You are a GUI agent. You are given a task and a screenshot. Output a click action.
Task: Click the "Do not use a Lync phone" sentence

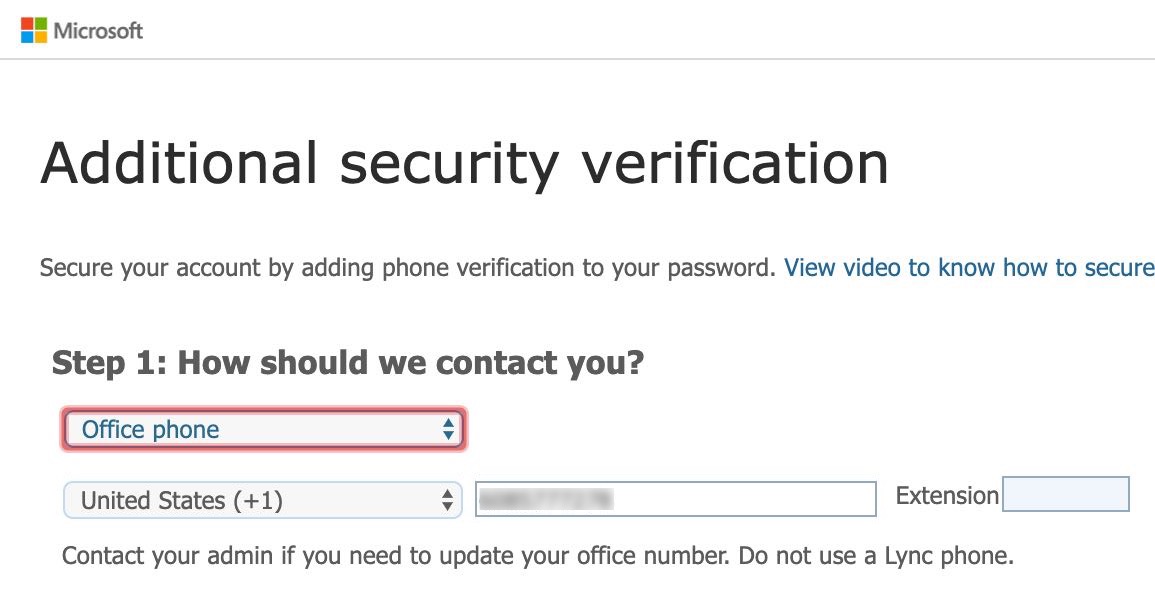coord(877,555)
